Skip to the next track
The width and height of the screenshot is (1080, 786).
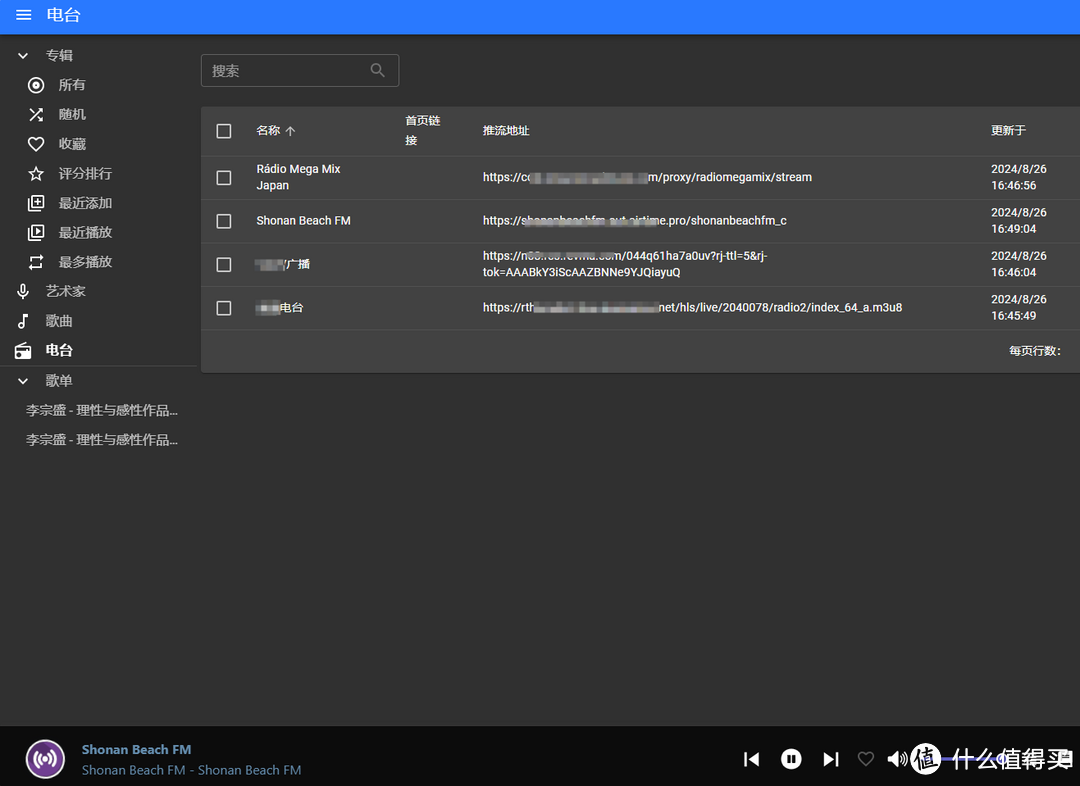(830, 759)
